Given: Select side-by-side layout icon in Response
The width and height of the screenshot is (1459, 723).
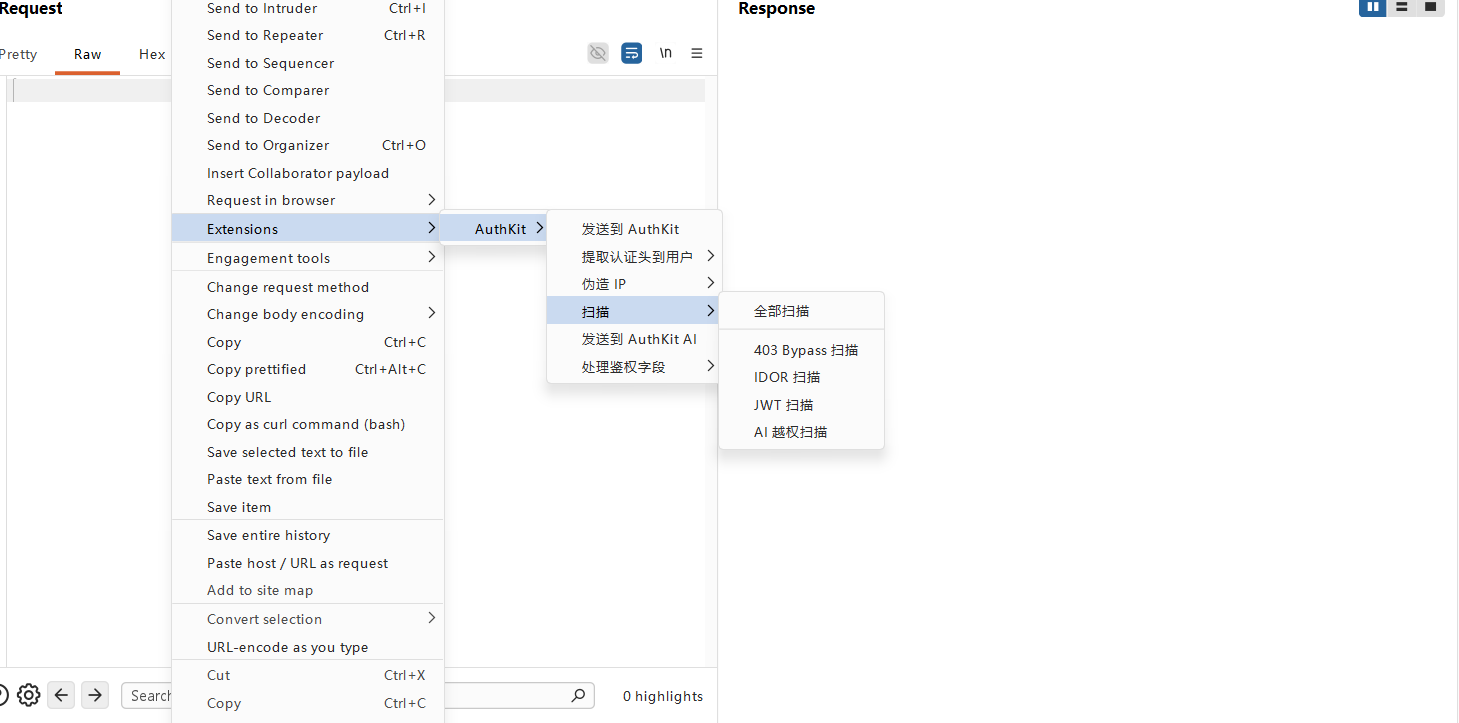Looking at the screenshot, I should (1373, 7).
